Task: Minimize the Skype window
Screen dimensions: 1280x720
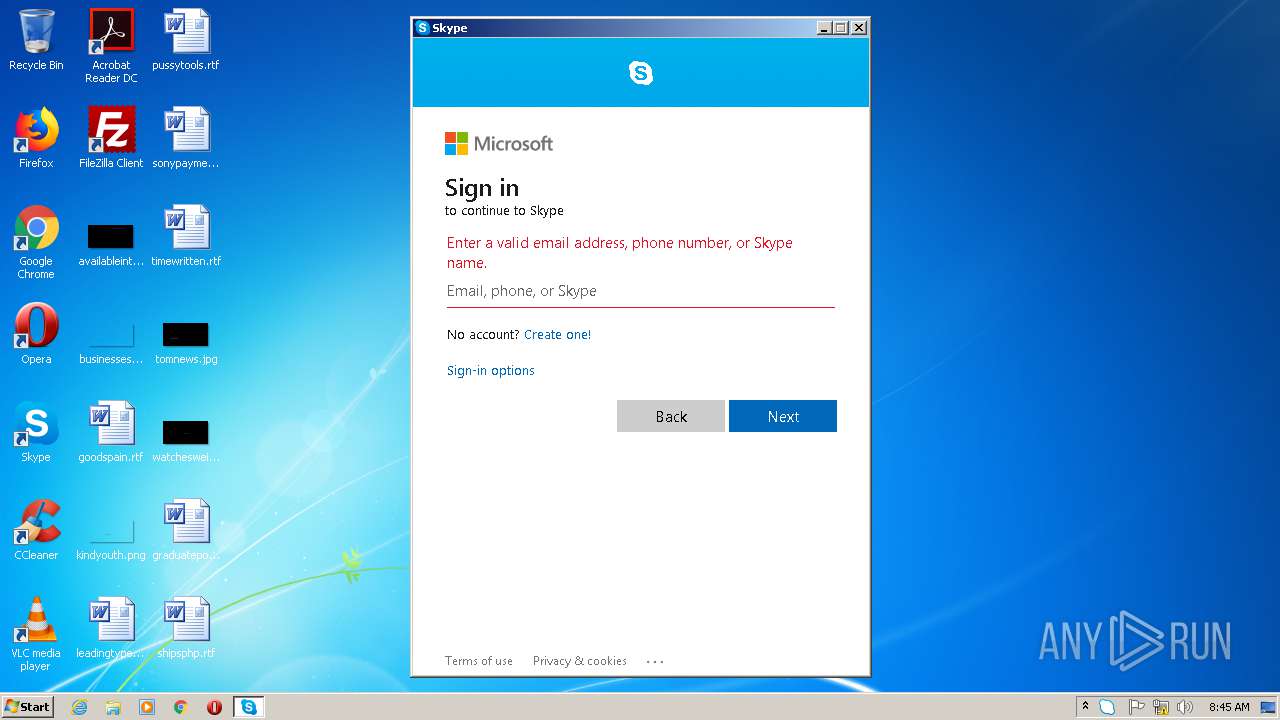Action: [x=824, y=28]
